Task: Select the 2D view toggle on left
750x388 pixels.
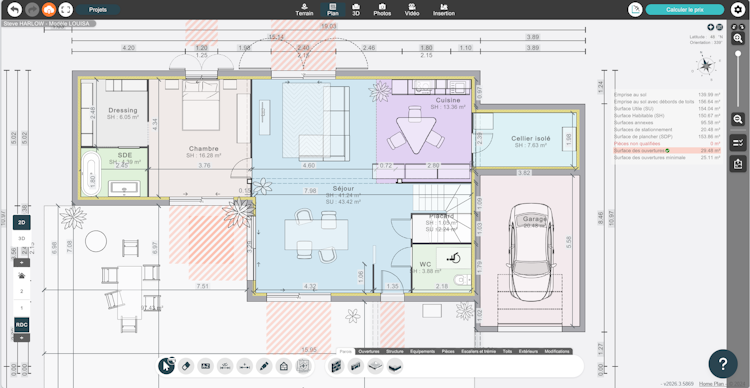Action: click(22, 222)
